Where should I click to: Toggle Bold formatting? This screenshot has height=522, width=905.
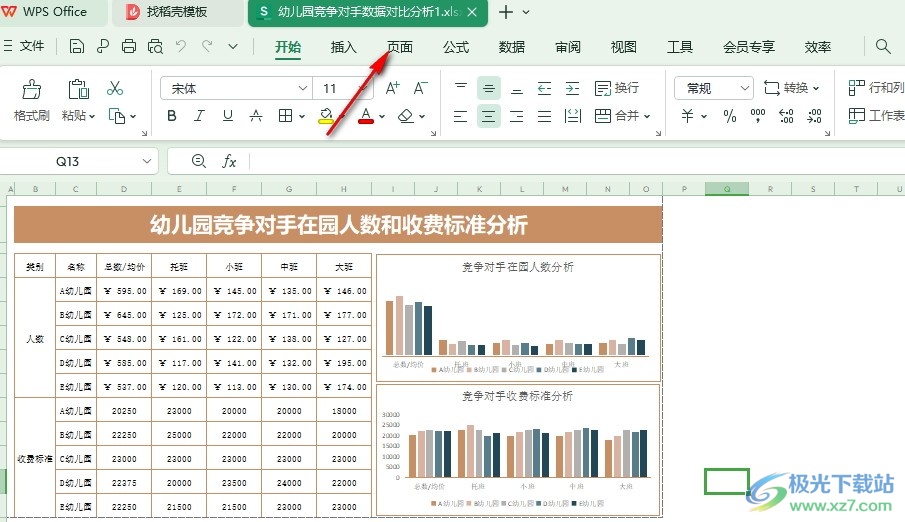(171, 116)
